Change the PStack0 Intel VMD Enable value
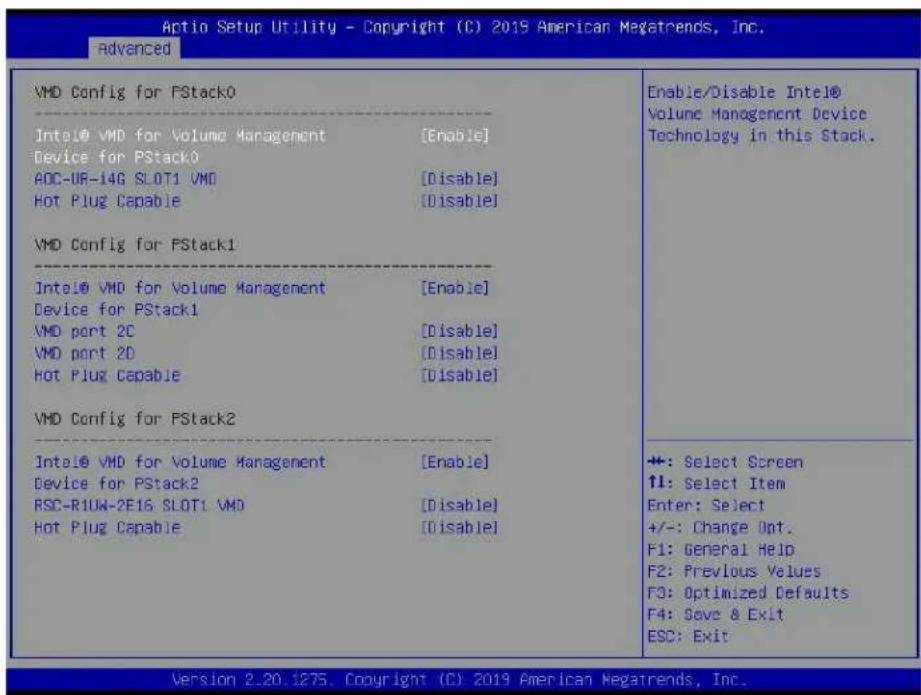 coord(455,136)
